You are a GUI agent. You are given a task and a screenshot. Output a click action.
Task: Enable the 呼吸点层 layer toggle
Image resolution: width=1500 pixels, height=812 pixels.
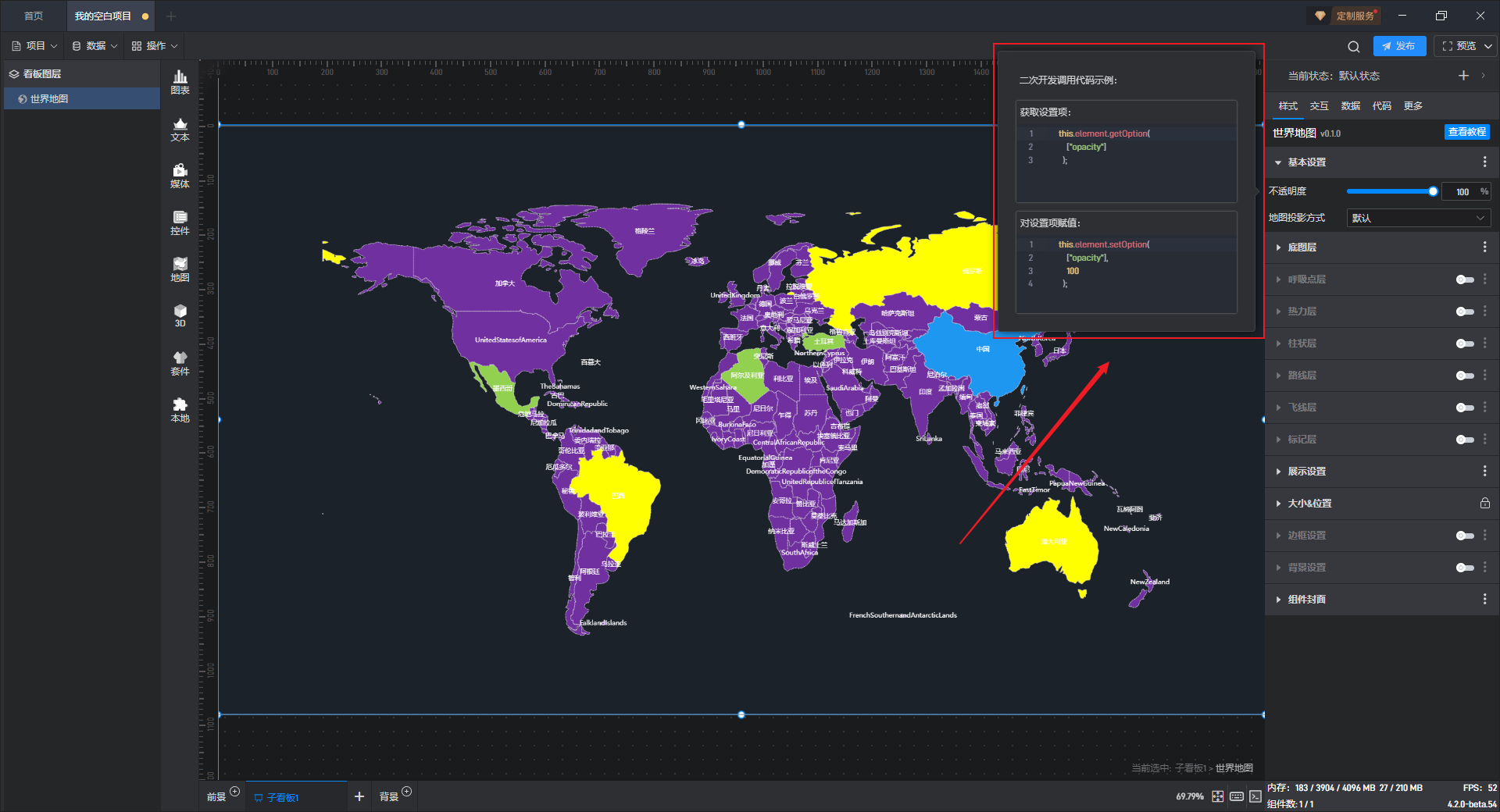(1465, 280)
